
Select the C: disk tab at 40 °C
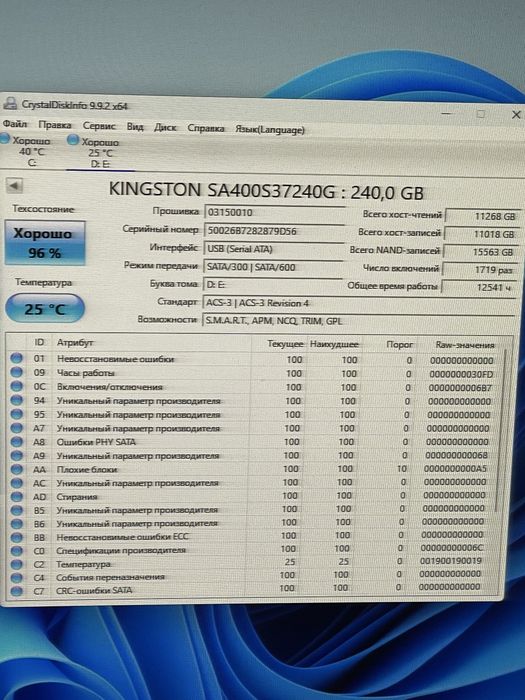click(x=28, y=151)
